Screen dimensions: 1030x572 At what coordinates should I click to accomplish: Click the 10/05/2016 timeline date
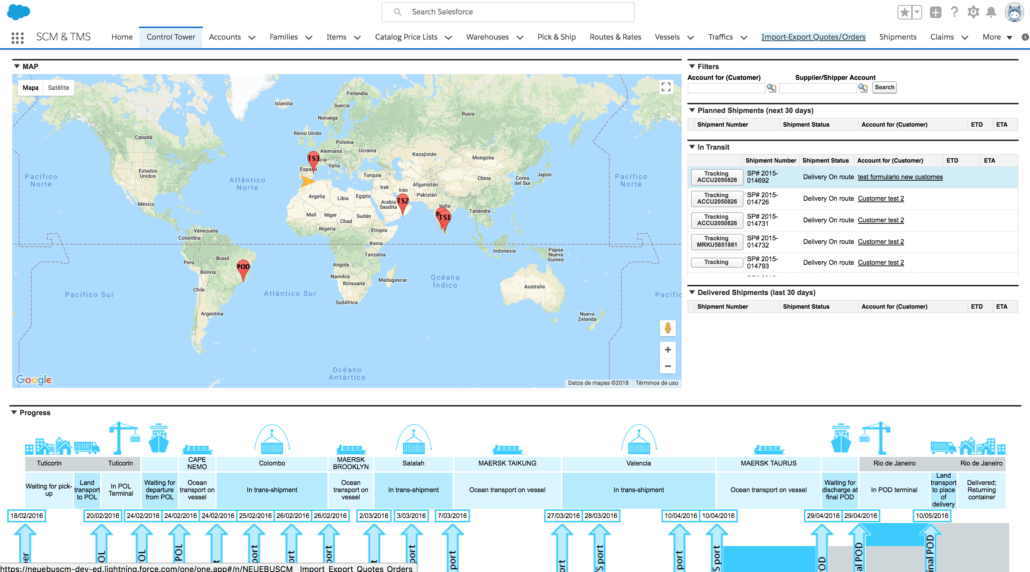coord(931,516)
